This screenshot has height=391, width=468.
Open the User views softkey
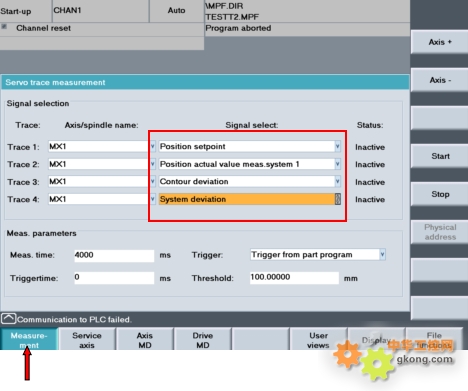[x=318, y=340]
